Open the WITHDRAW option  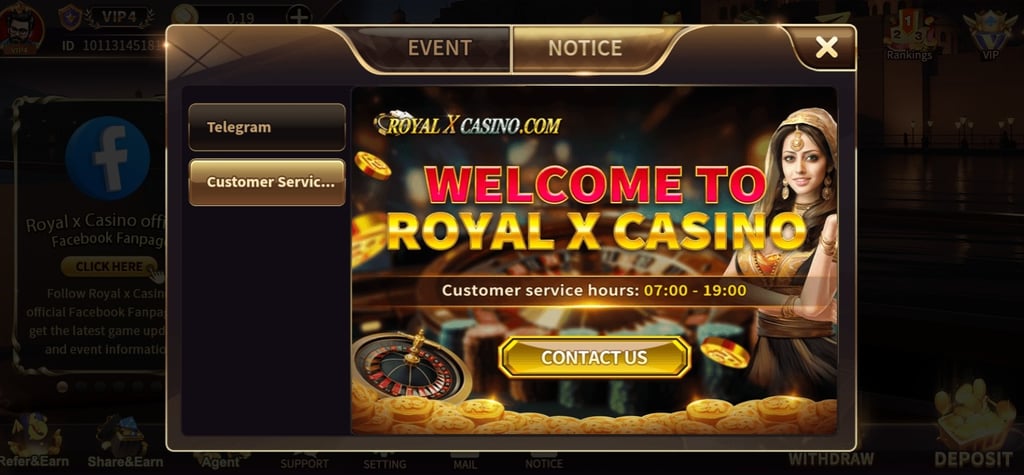(831, 457)
